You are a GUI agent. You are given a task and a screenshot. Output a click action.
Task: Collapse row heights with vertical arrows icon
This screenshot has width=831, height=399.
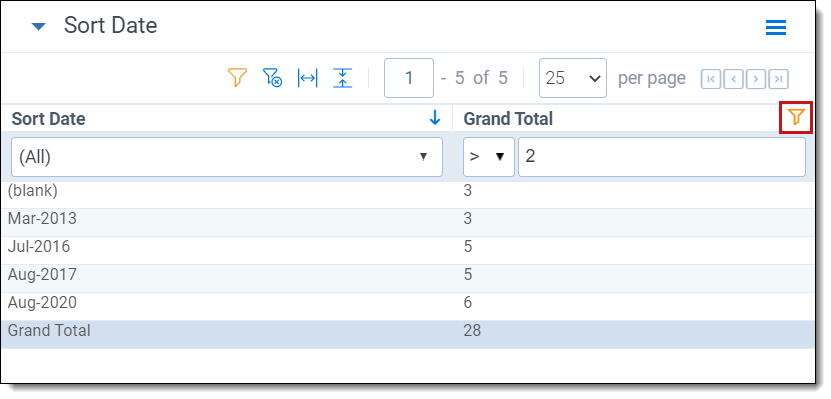click(x=342, y=78)
